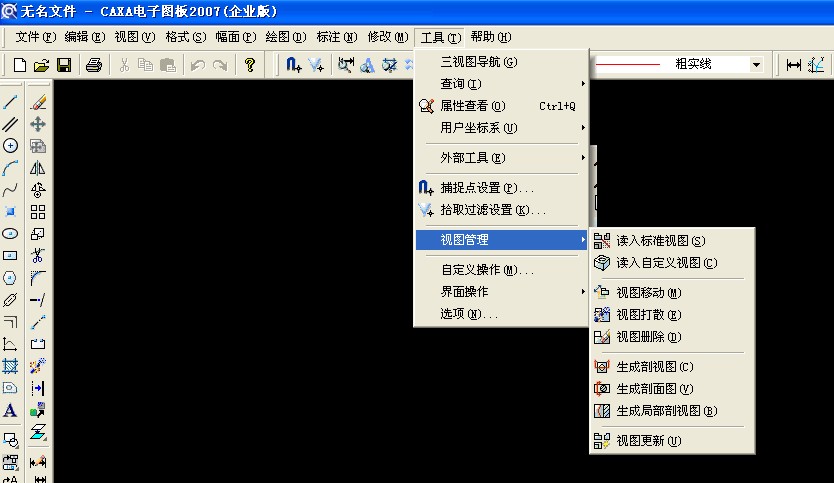Click the Open file folder icon
The height and width of the screenshot is (483, 834).
click(41, 65)
